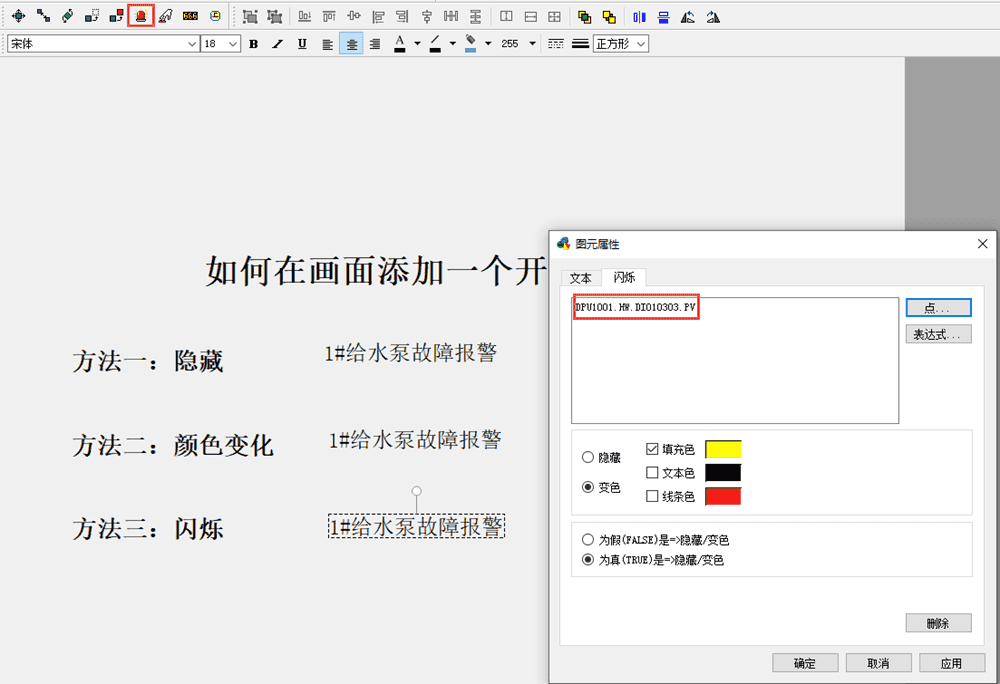This screenshot has height=684, width=1000.
Task: Click the 表达式... button
Action: click(x=938, y=334)
